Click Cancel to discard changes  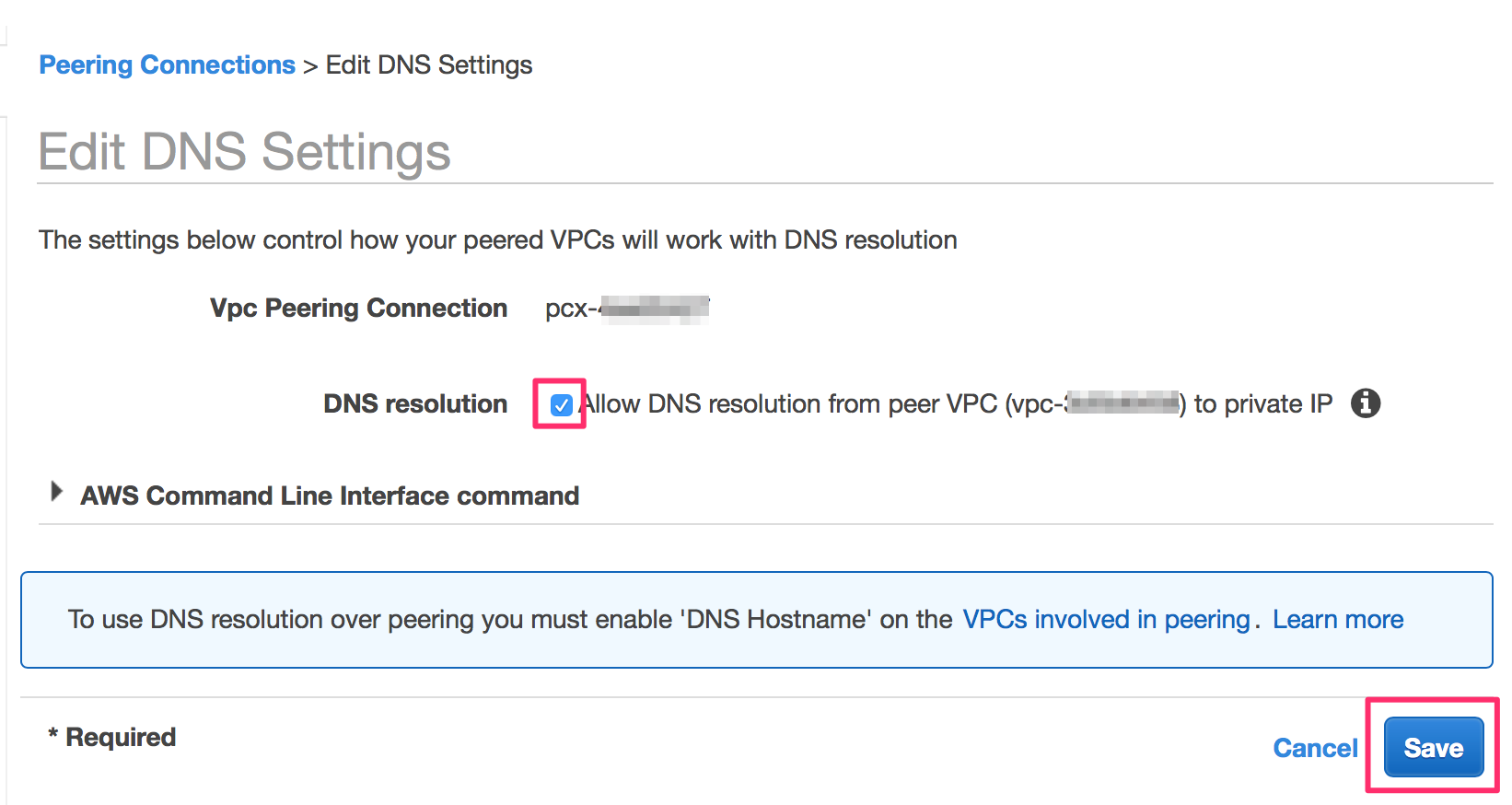click(x=1315, y=747)
